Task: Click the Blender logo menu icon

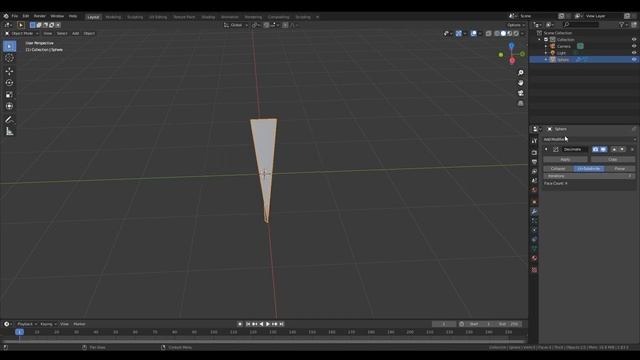Action: click(6, 16)
